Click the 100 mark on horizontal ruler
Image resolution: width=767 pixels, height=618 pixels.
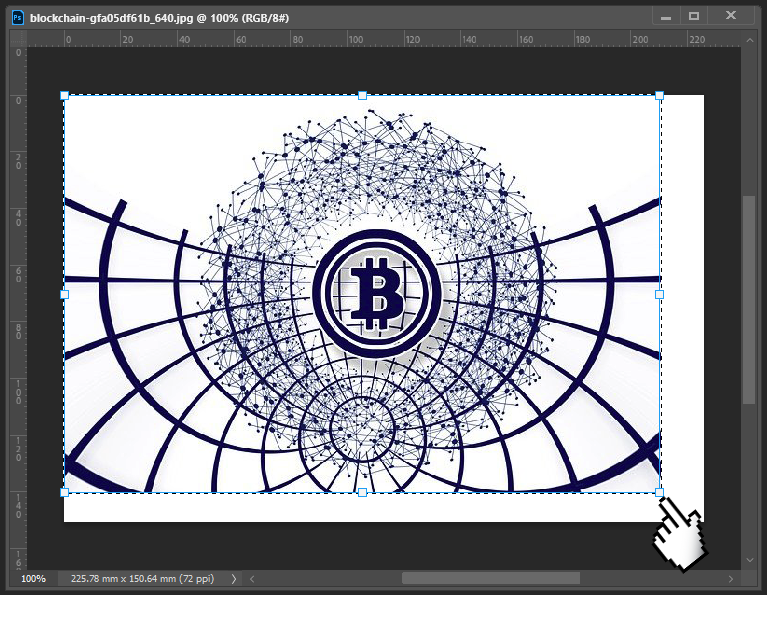click(x=356, y=40)
